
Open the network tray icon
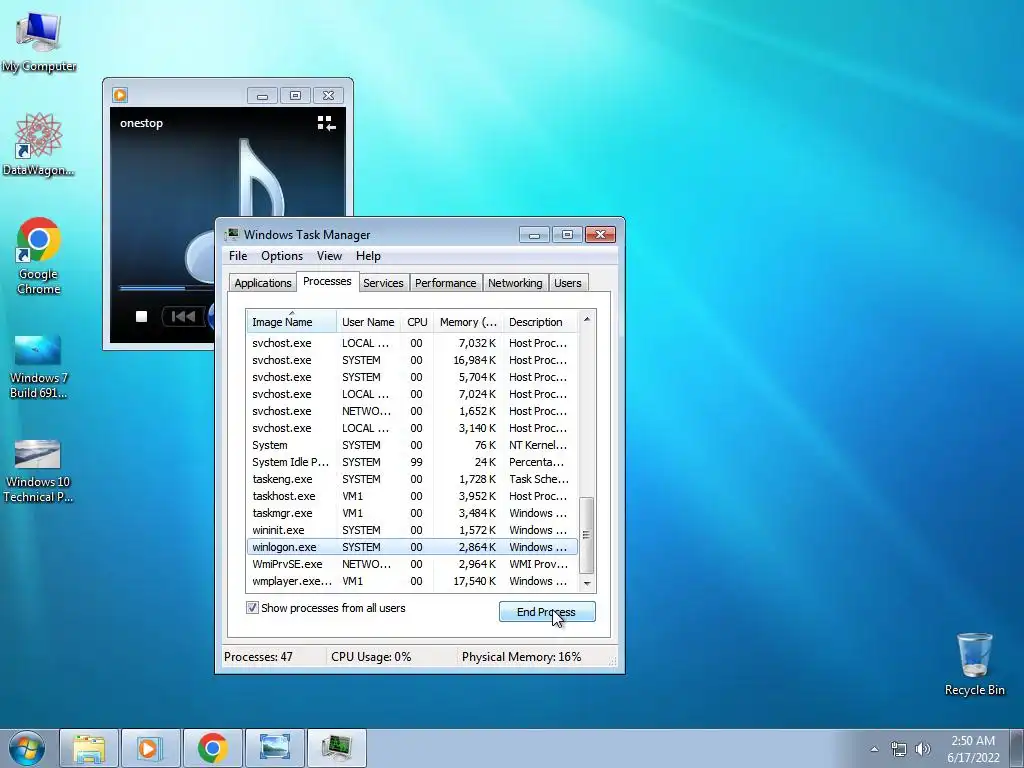point(899,749)
